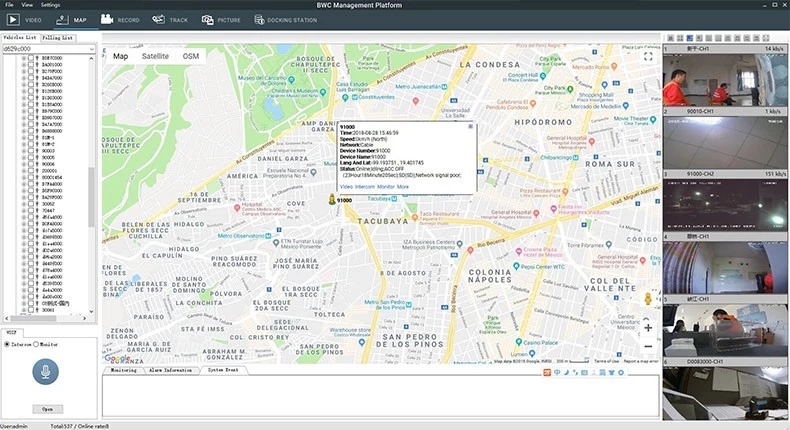790x430 pixels.
Task: Expand the tree node for 90006
Action: [24, 164]
